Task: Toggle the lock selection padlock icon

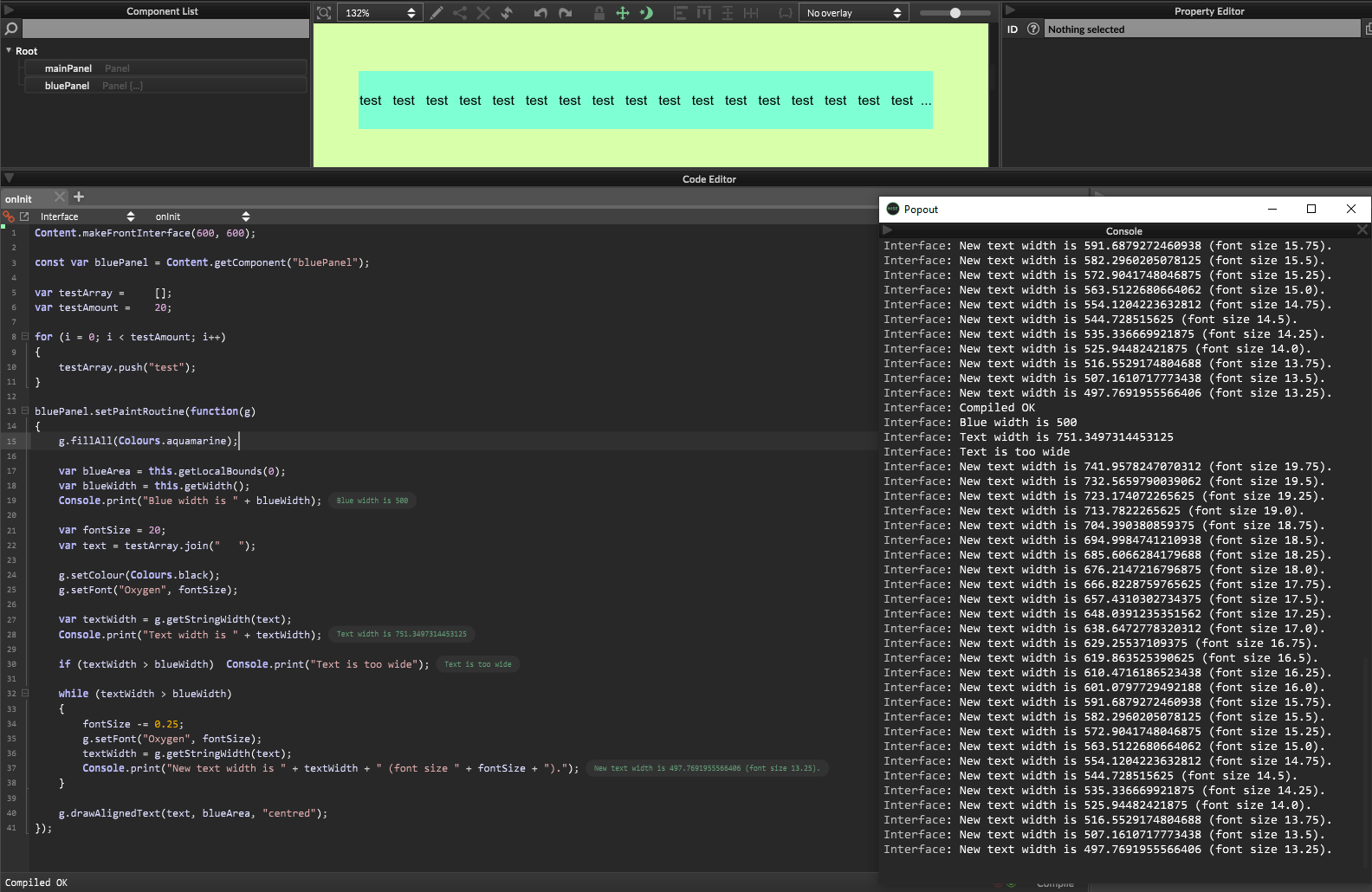Action: click(599, 13)
